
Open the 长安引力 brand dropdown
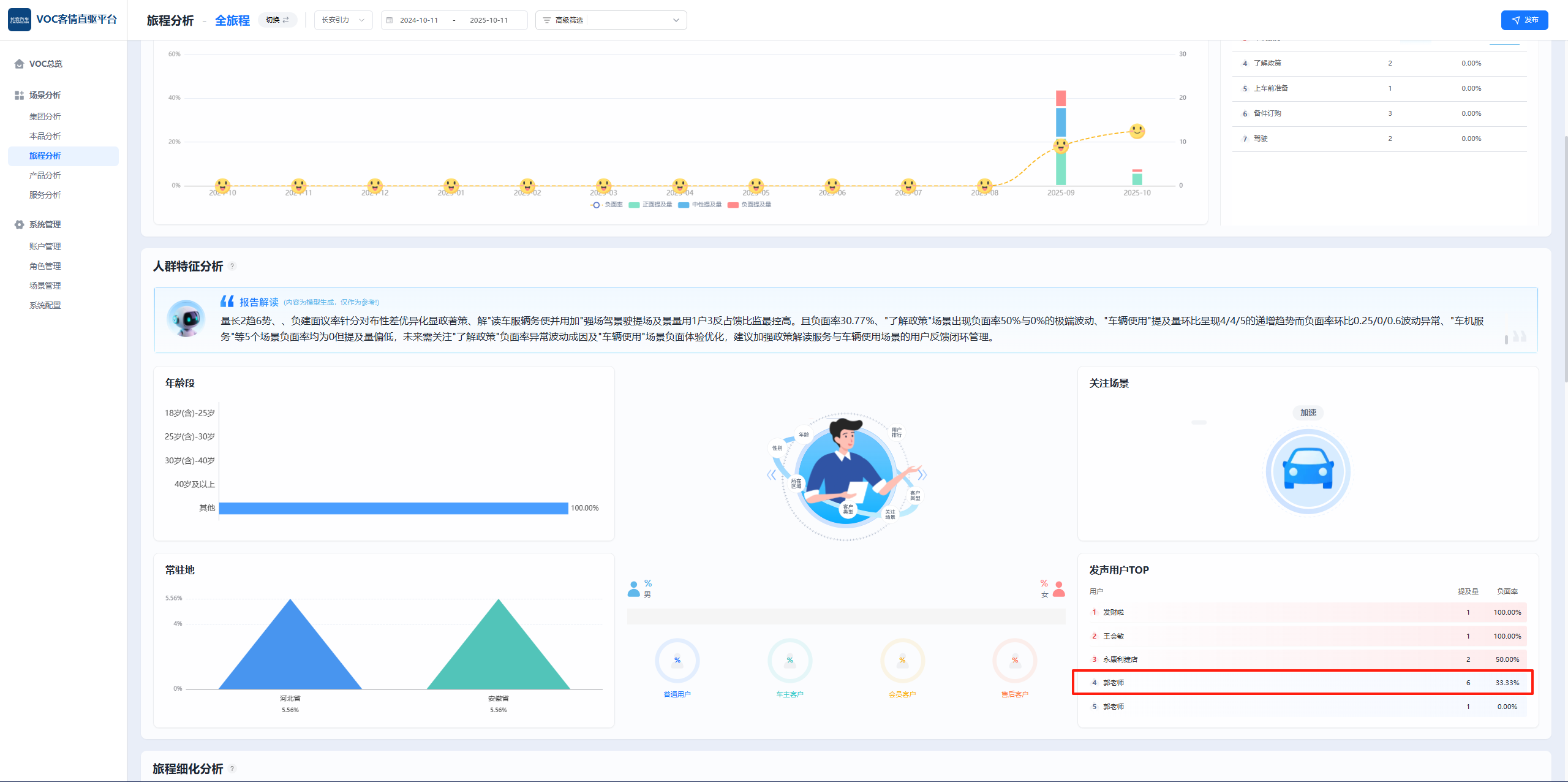[x=343, y=20]
